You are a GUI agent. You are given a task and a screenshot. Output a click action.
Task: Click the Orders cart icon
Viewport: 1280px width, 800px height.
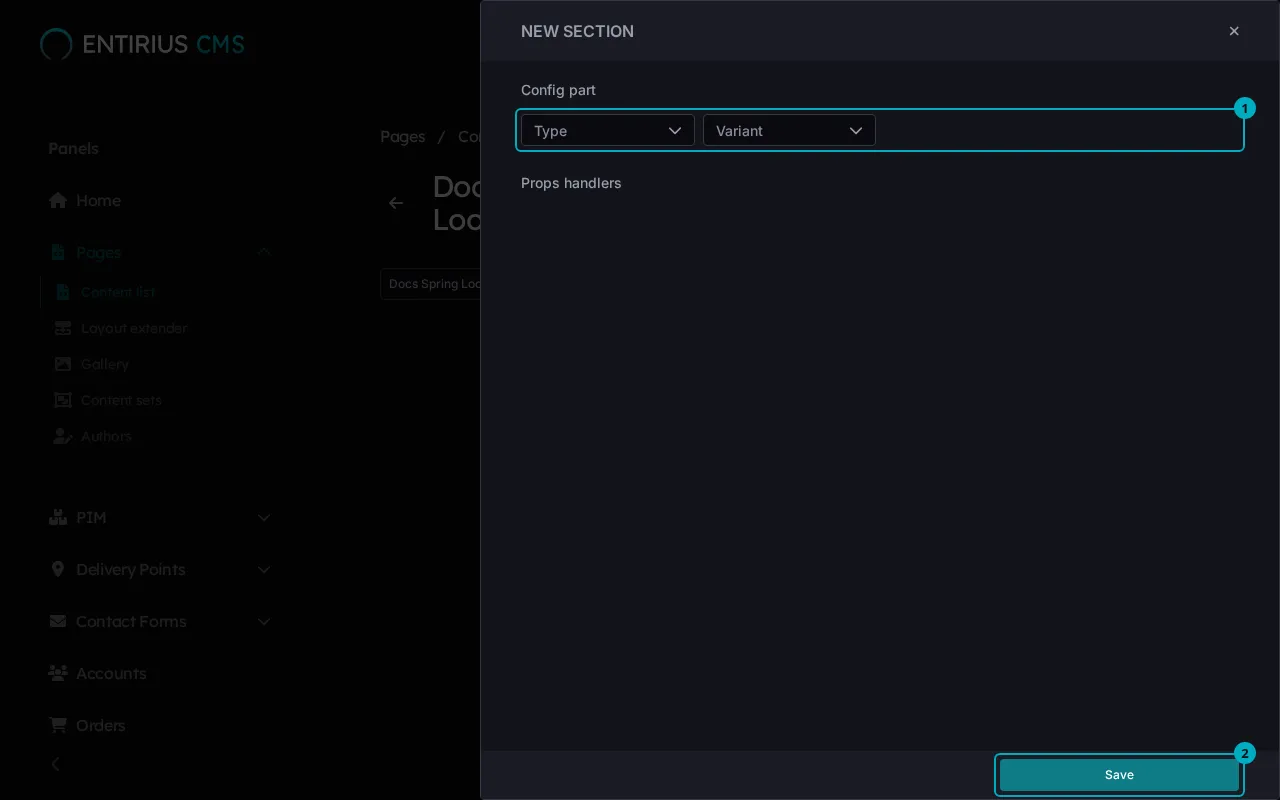click(58, 725)
